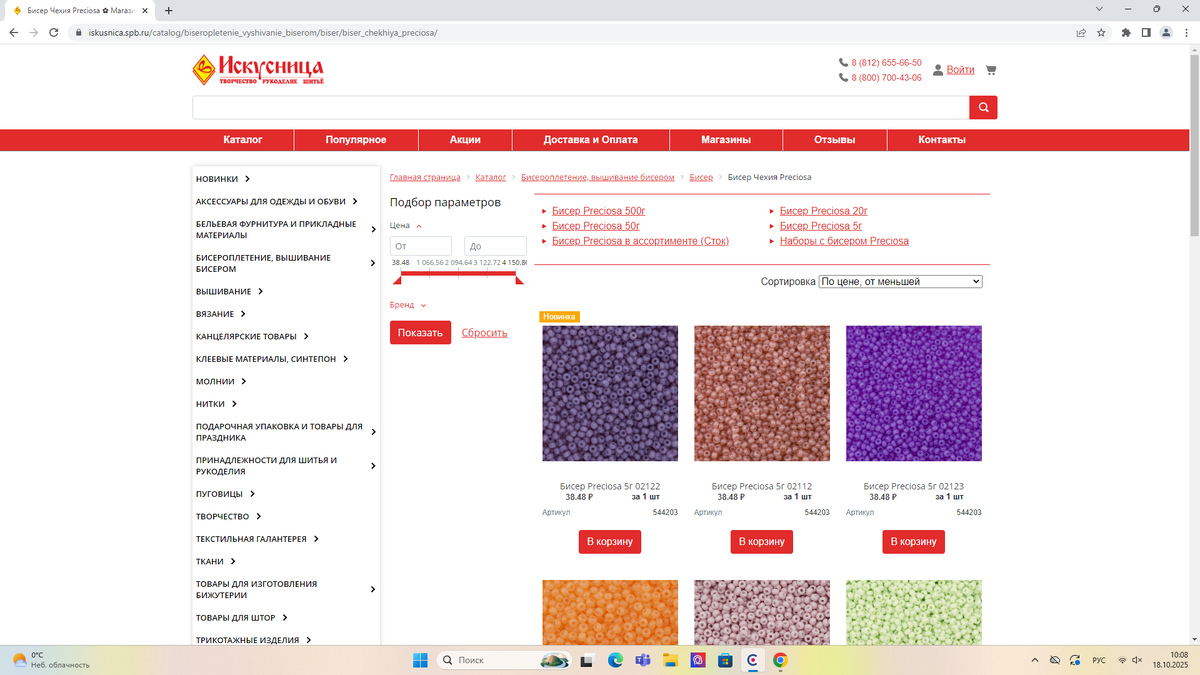
Task: Click the От minimum price field
Action: [421, 246]
